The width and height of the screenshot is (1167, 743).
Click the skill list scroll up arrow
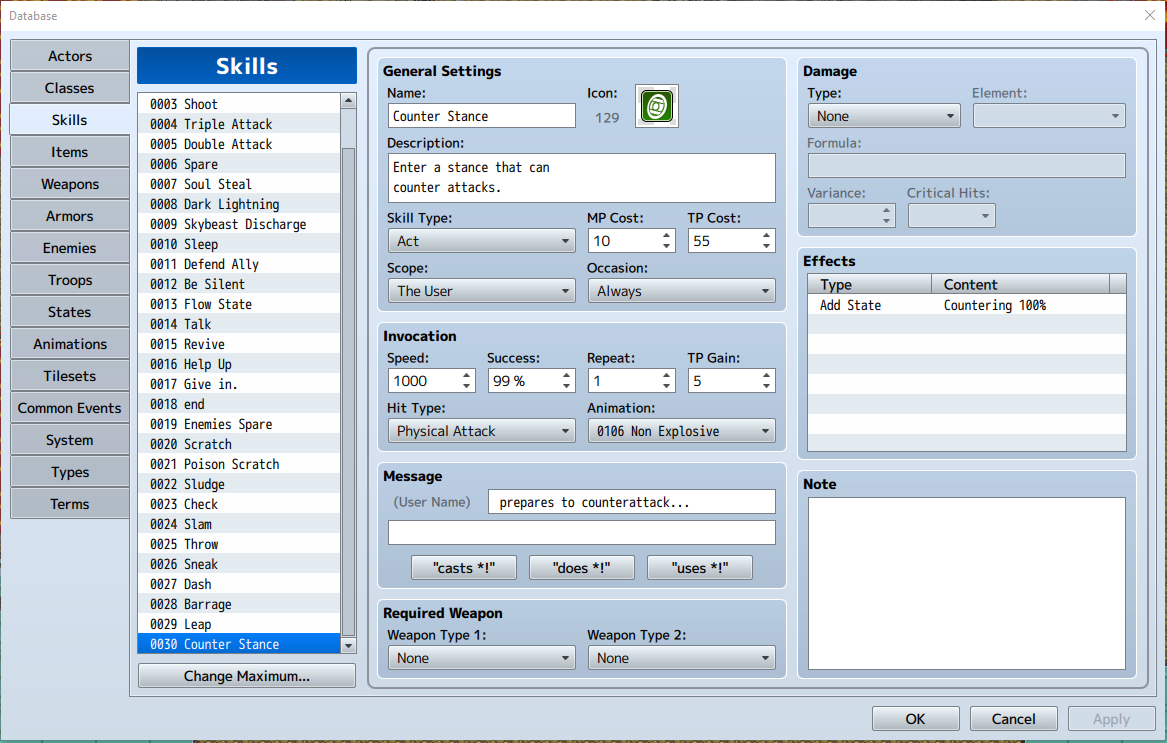click(x=348, y=101)
